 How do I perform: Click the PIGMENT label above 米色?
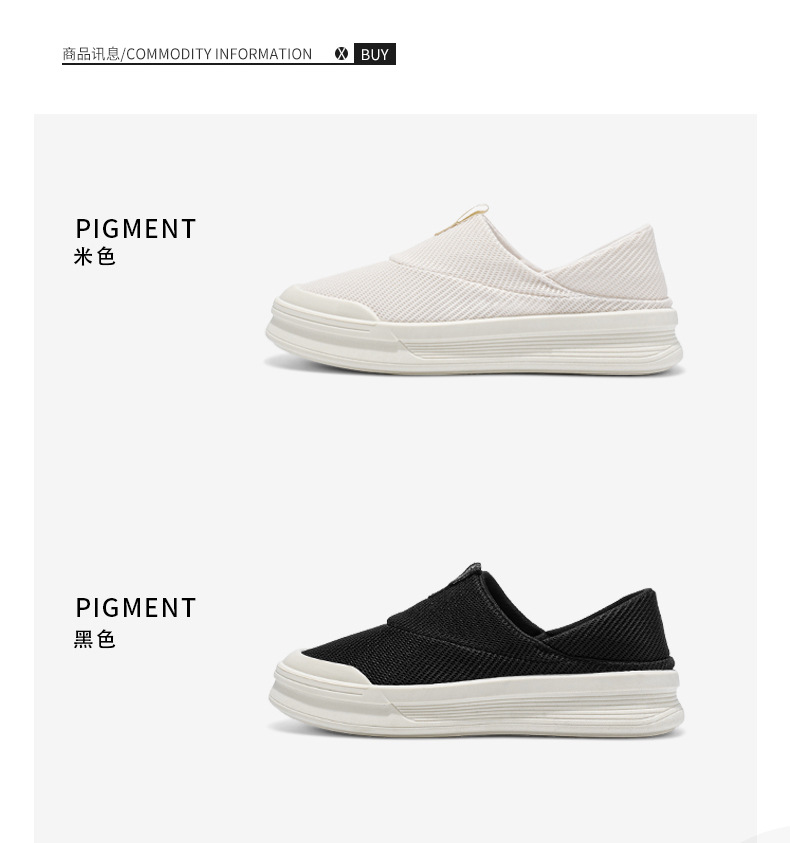coord(136,228)
